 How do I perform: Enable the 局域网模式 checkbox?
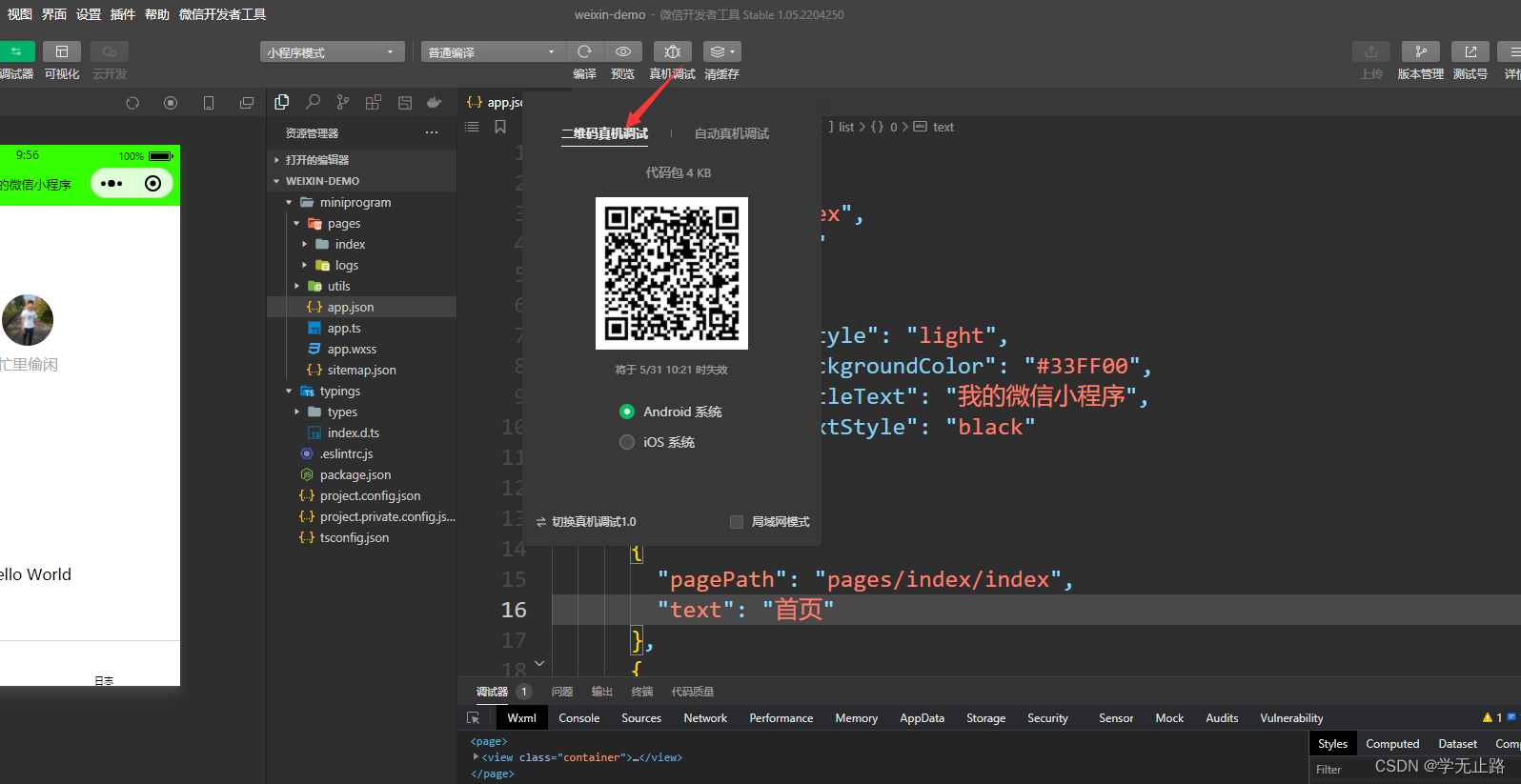(737, 522)
